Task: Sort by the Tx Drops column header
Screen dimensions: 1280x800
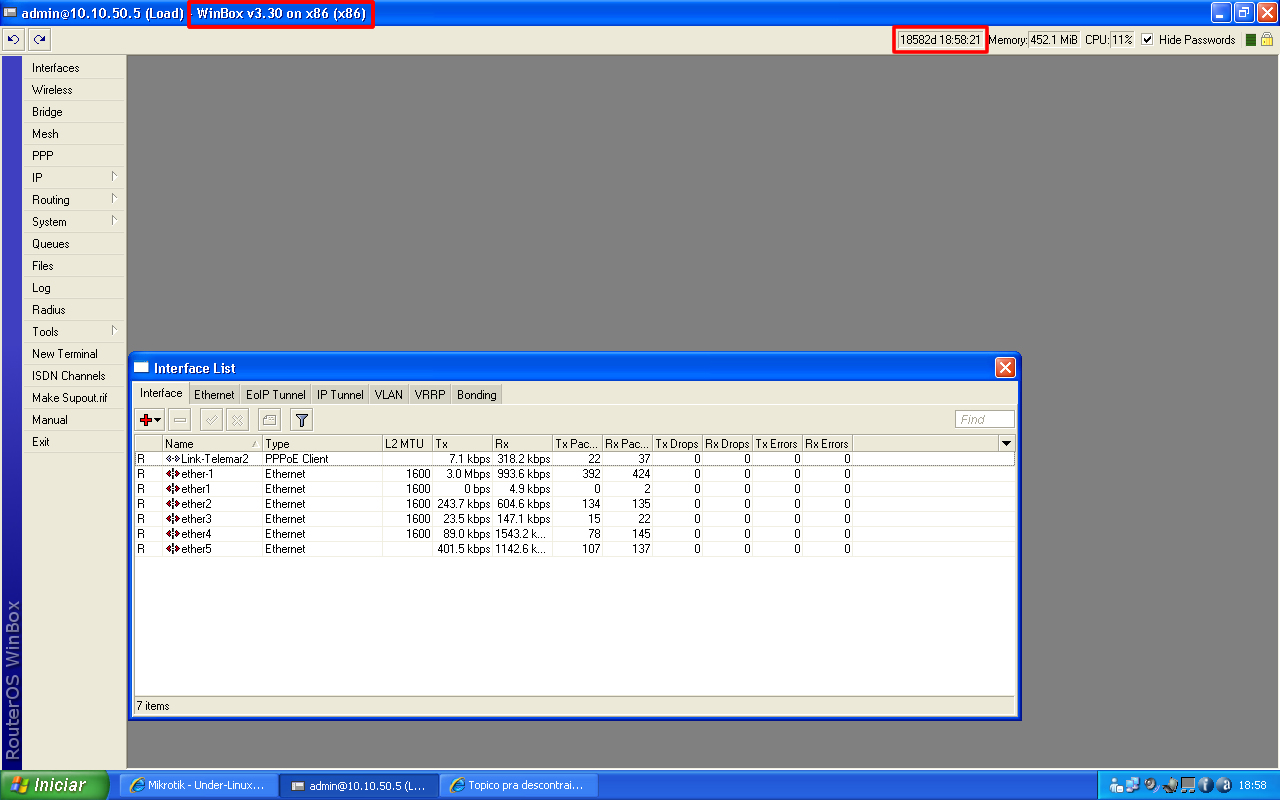Action: (677, 443)
